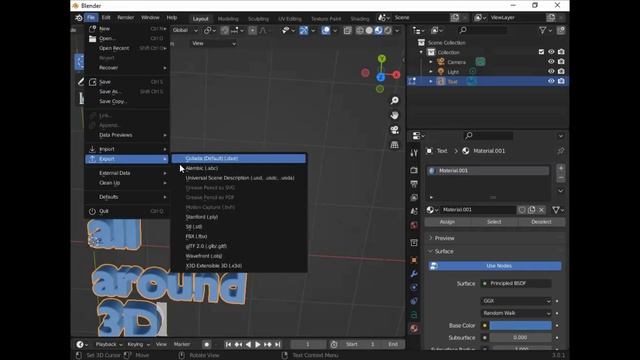Open the Tool properties tab (wrench-screwdriver)

(414, 153)
